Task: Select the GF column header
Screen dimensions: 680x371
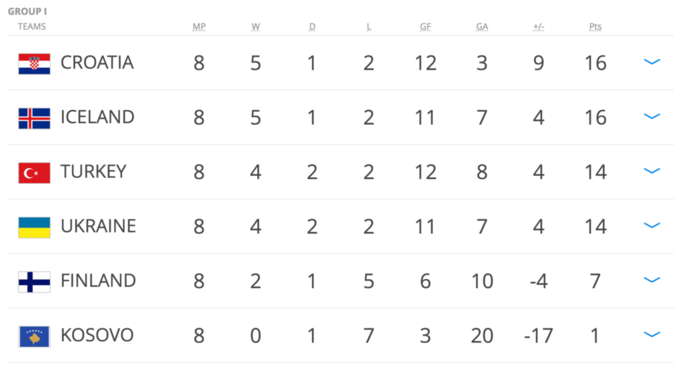Action: coord(425,27)
